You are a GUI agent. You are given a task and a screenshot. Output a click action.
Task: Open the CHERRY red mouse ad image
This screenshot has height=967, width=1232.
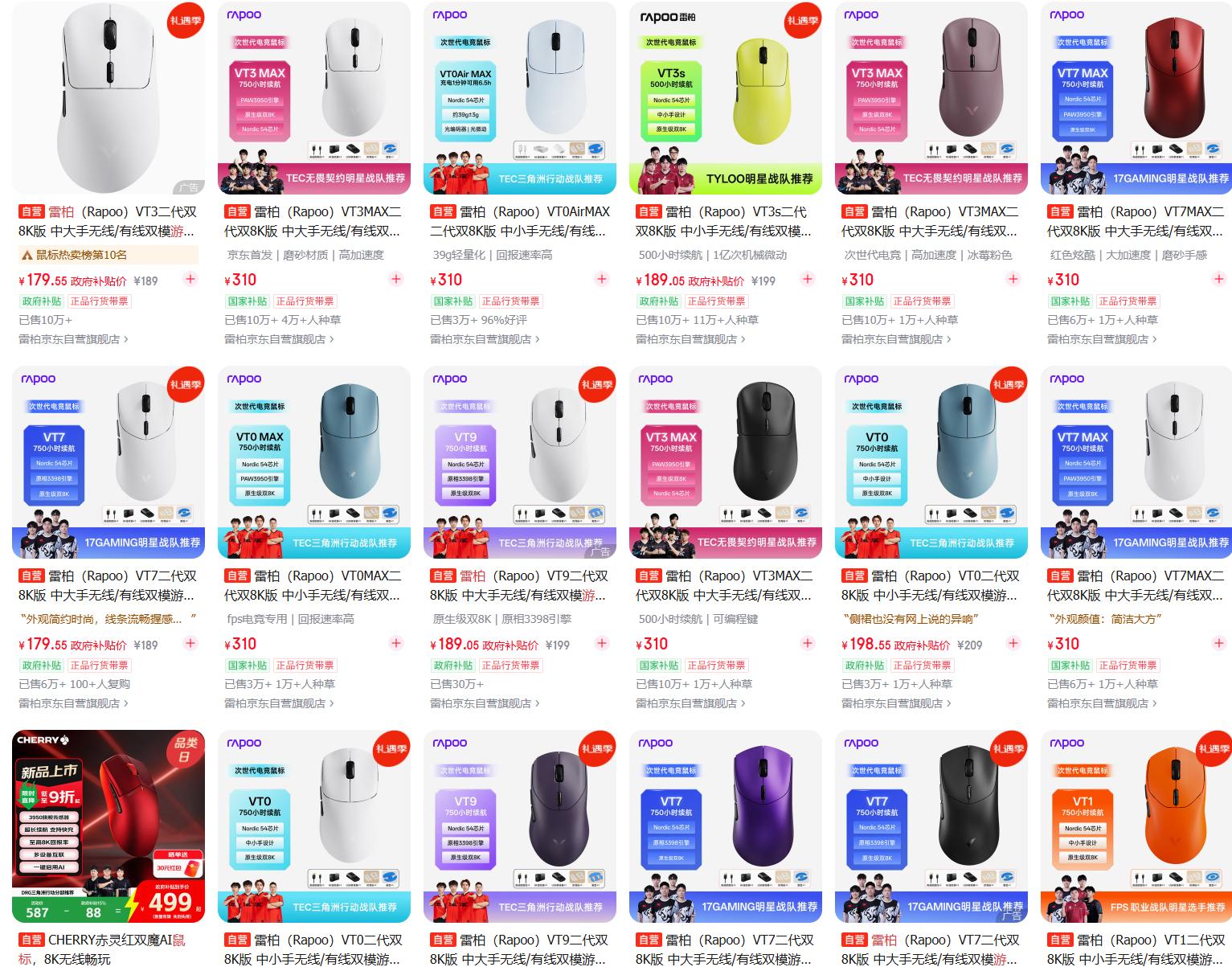tap(108, 826)
